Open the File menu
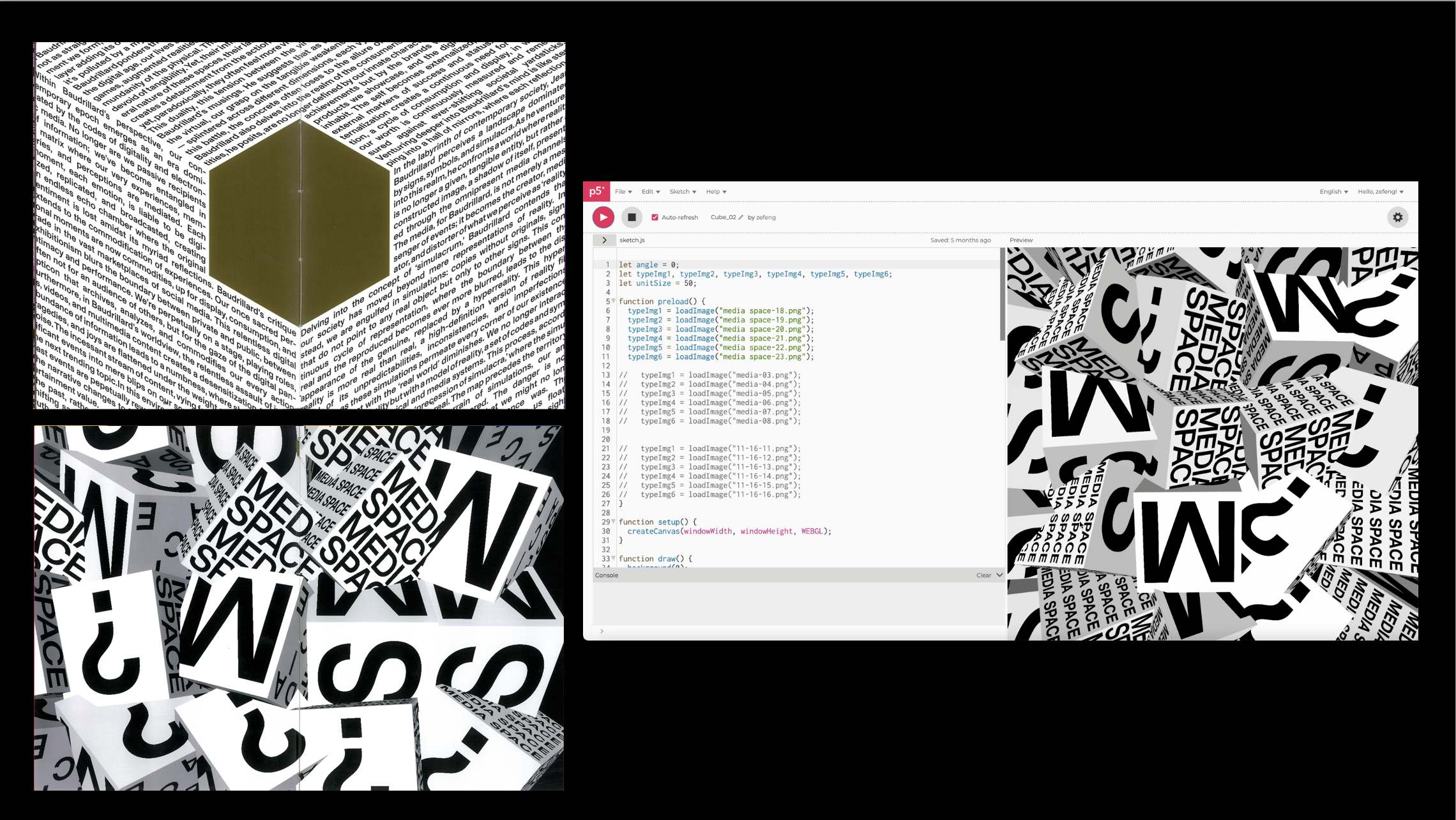 [623, 192]
